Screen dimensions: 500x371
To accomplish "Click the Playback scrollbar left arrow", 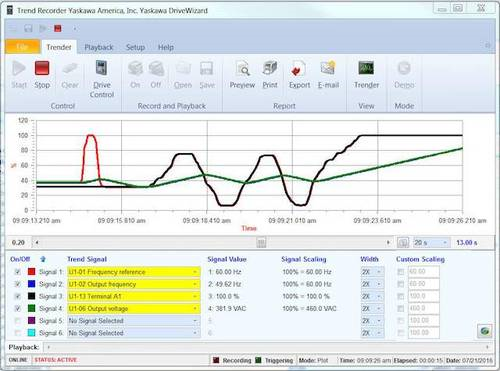I will (49, 347).
